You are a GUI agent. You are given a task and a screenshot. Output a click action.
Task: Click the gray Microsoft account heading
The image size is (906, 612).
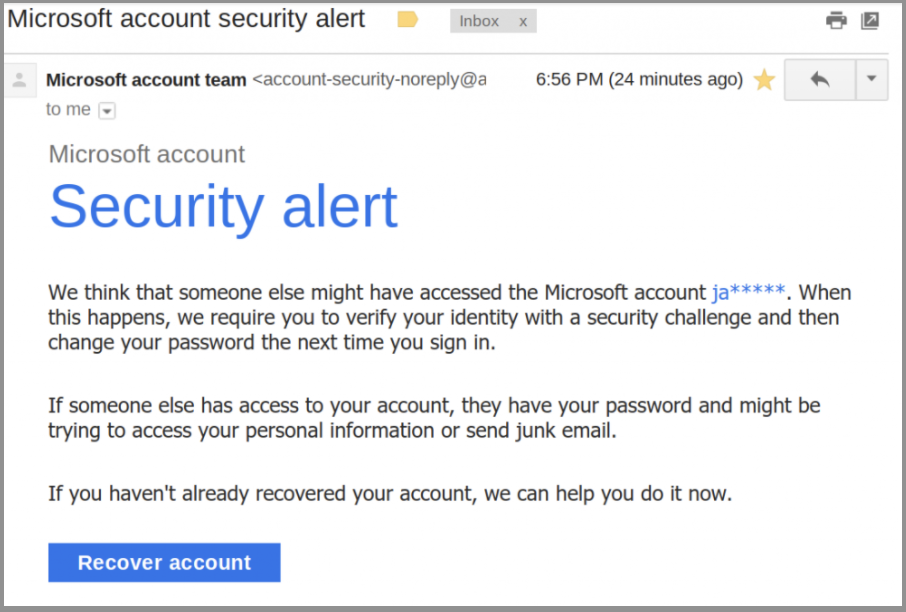click(147, 154)
